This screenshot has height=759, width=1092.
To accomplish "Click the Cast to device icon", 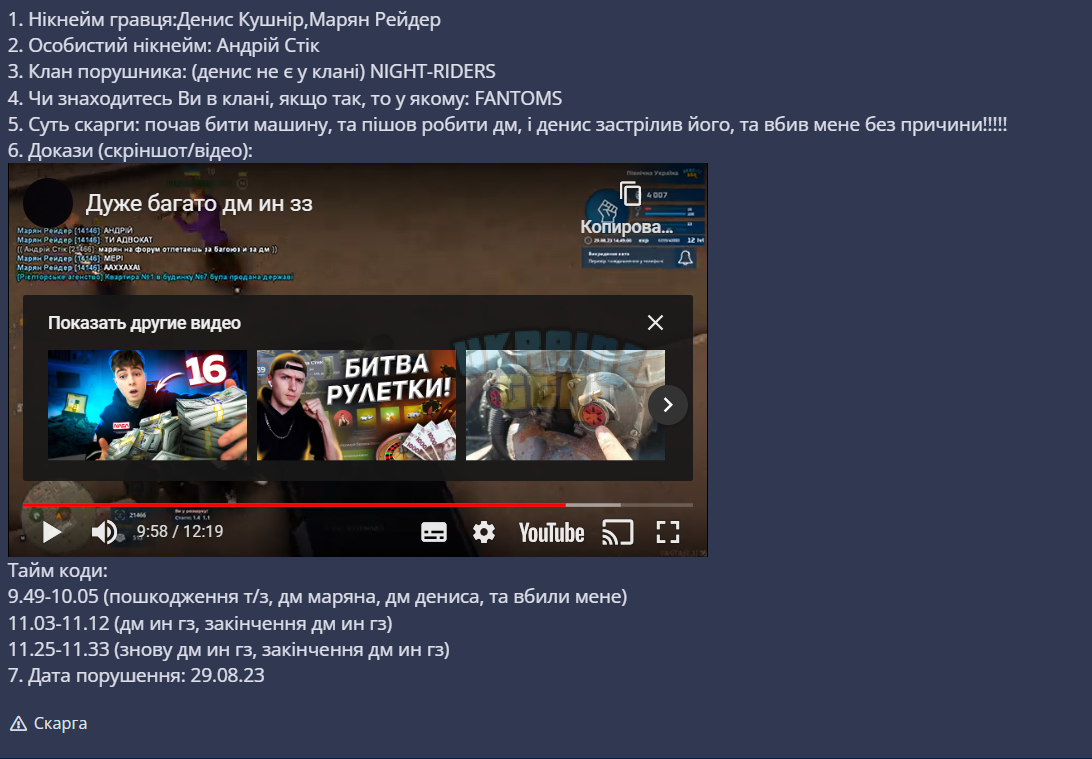I will (x=618, y=533).
